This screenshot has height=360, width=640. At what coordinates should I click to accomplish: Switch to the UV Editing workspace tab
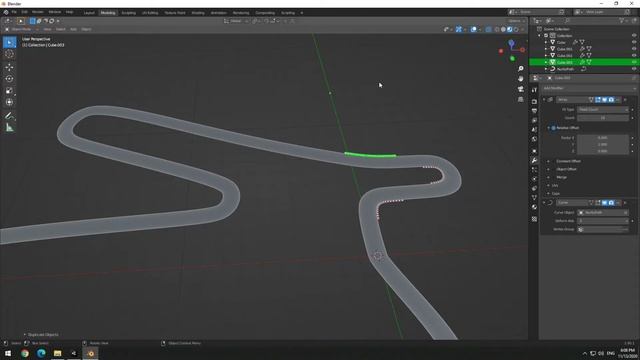point(150,13)
